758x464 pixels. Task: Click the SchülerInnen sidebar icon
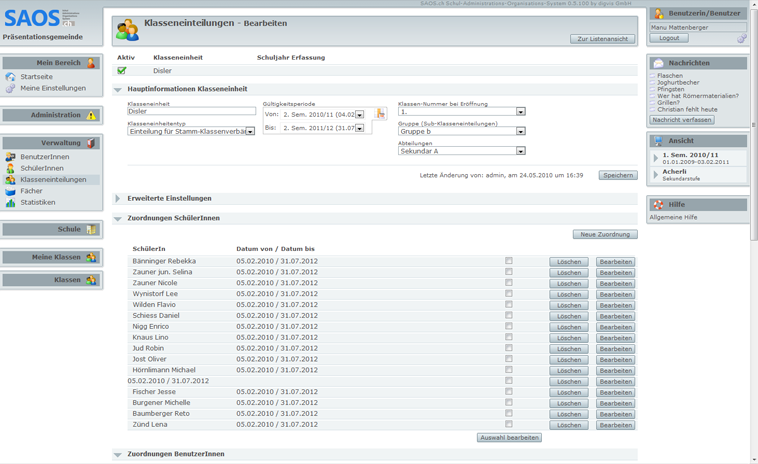point(10,168)
